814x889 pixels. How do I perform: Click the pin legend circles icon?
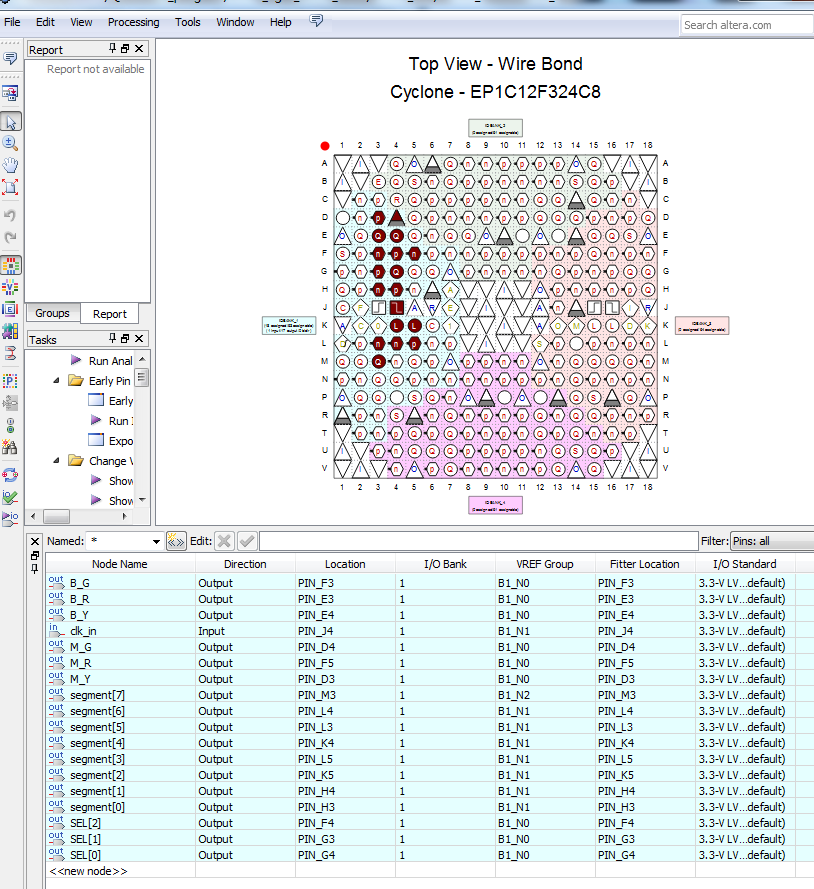coord(11,425)
